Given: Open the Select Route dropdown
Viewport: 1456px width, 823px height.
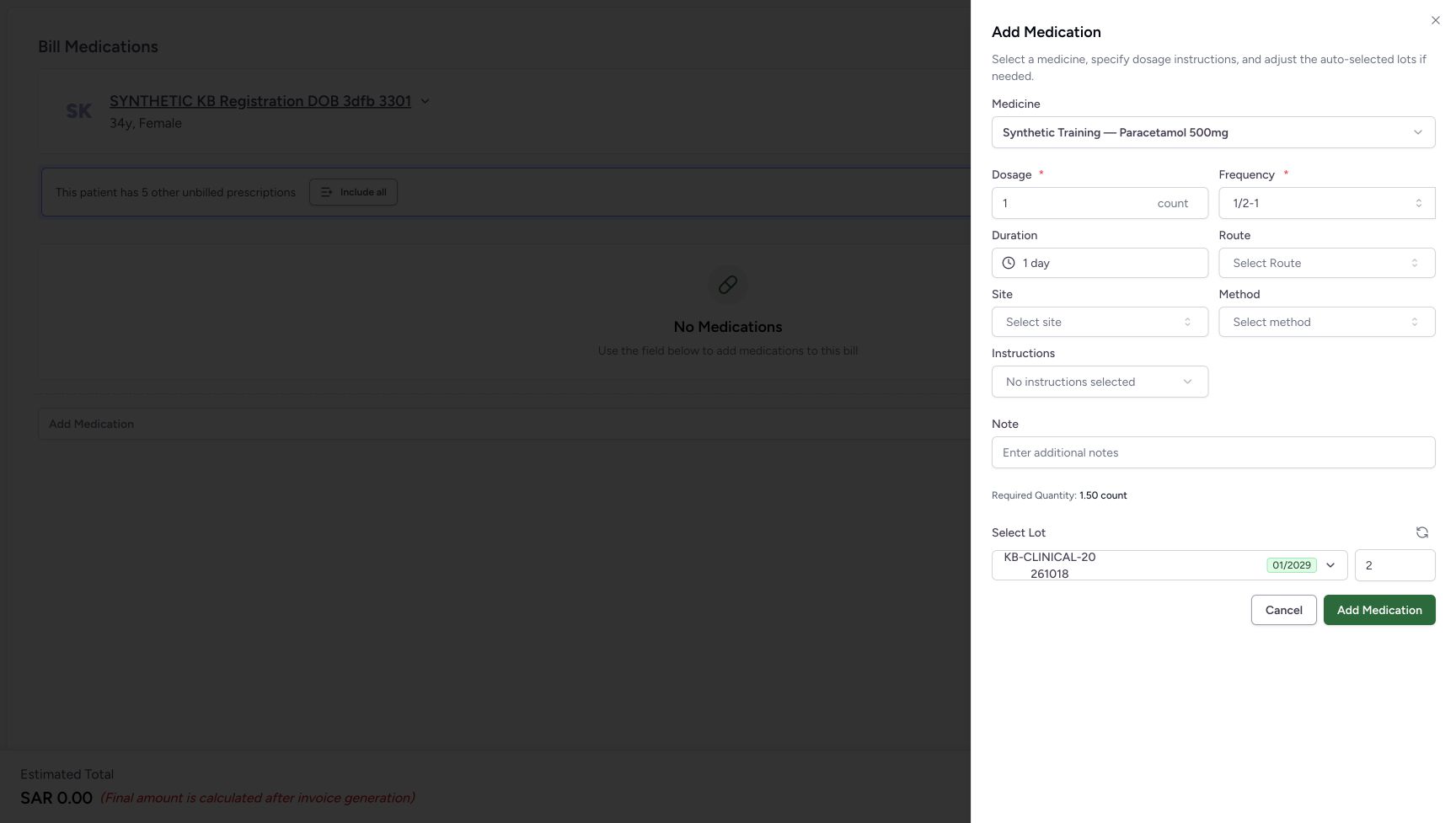Looking at the screenshot, I should (x=1327, y=263).
